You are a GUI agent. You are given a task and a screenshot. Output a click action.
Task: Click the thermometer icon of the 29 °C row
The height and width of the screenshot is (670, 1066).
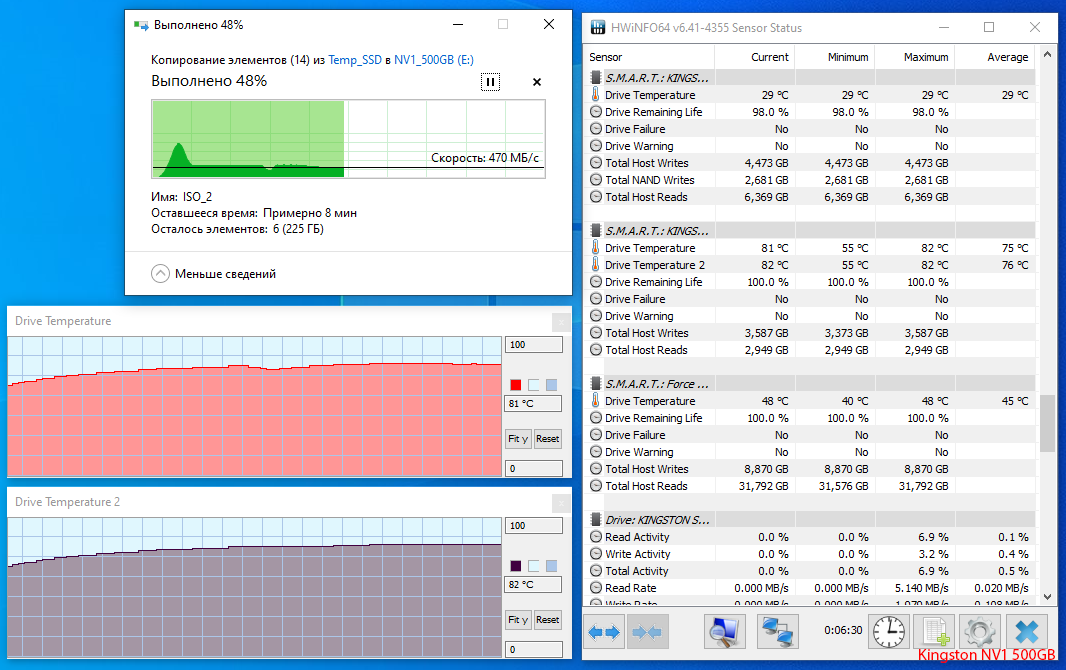[596, 94]
